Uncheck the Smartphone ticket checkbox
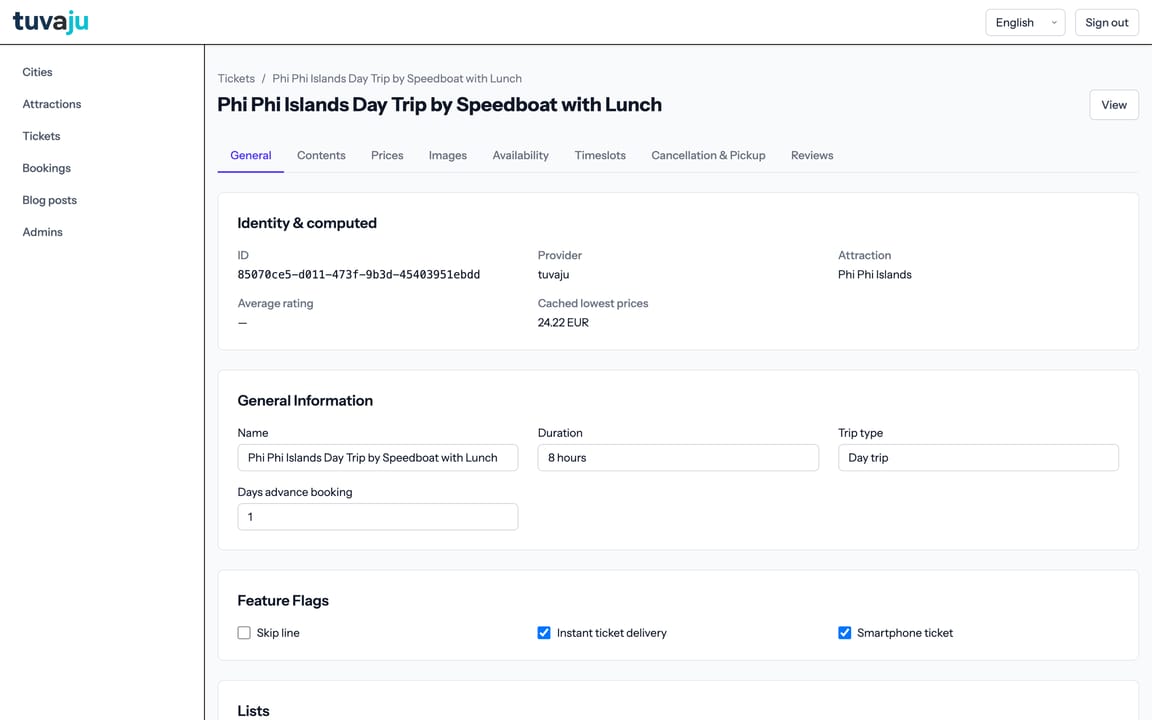 [845, 633]
